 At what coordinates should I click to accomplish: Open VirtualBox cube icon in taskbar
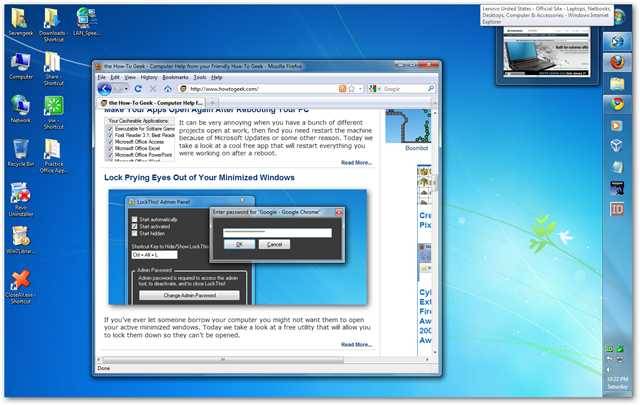click(616, 145)
